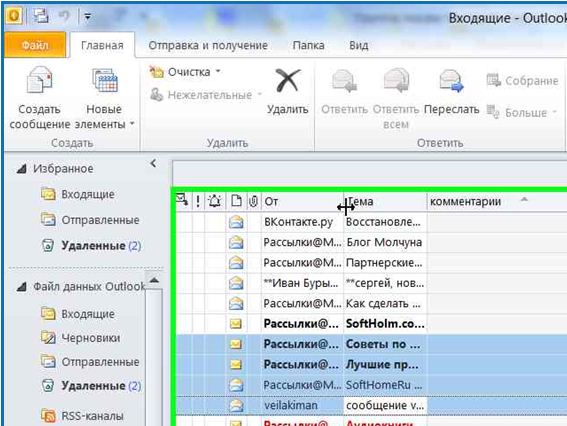The width and height of the screenshot is (567, 426).
Task: Sort by the Тема column header
Action: coord(385,201)
